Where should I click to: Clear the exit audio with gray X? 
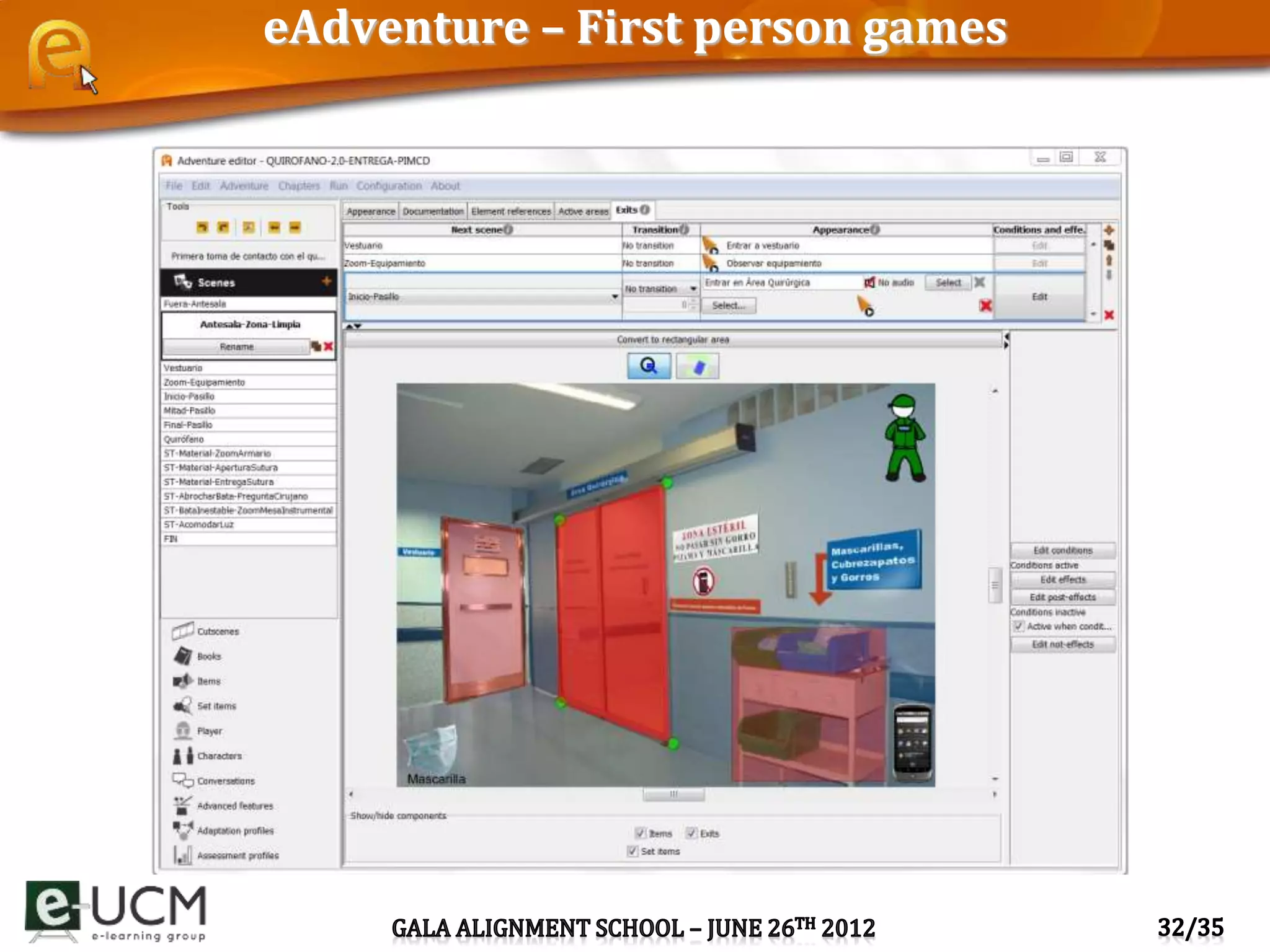coord(980,283)
